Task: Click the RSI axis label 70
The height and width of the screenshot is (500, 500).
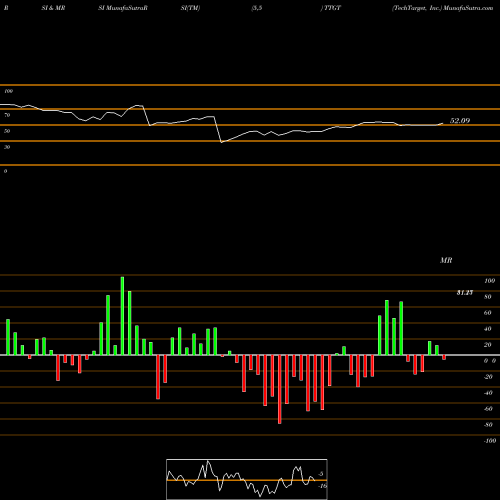Action: coord(7,115)
